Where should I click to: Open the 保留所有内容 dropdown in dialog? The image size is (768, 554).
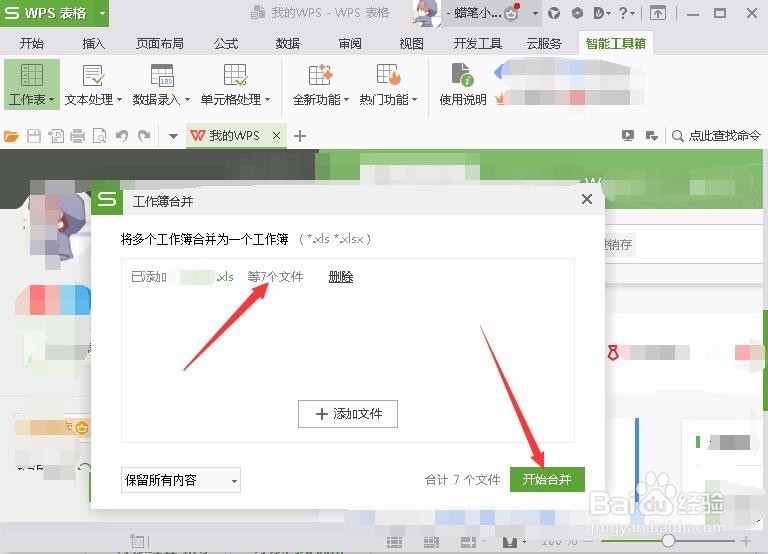(x=181, y=480)
